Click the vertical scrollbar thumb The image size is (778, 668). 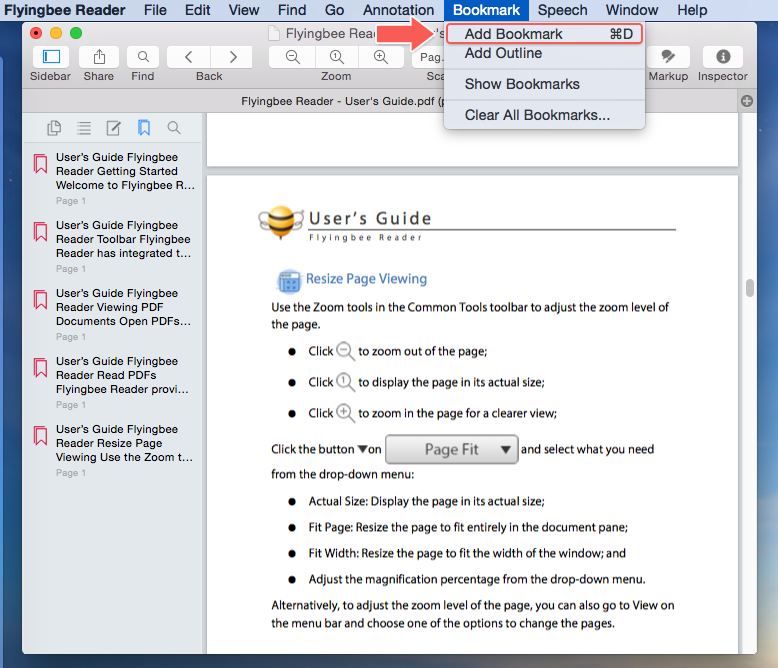coord(750,288)
